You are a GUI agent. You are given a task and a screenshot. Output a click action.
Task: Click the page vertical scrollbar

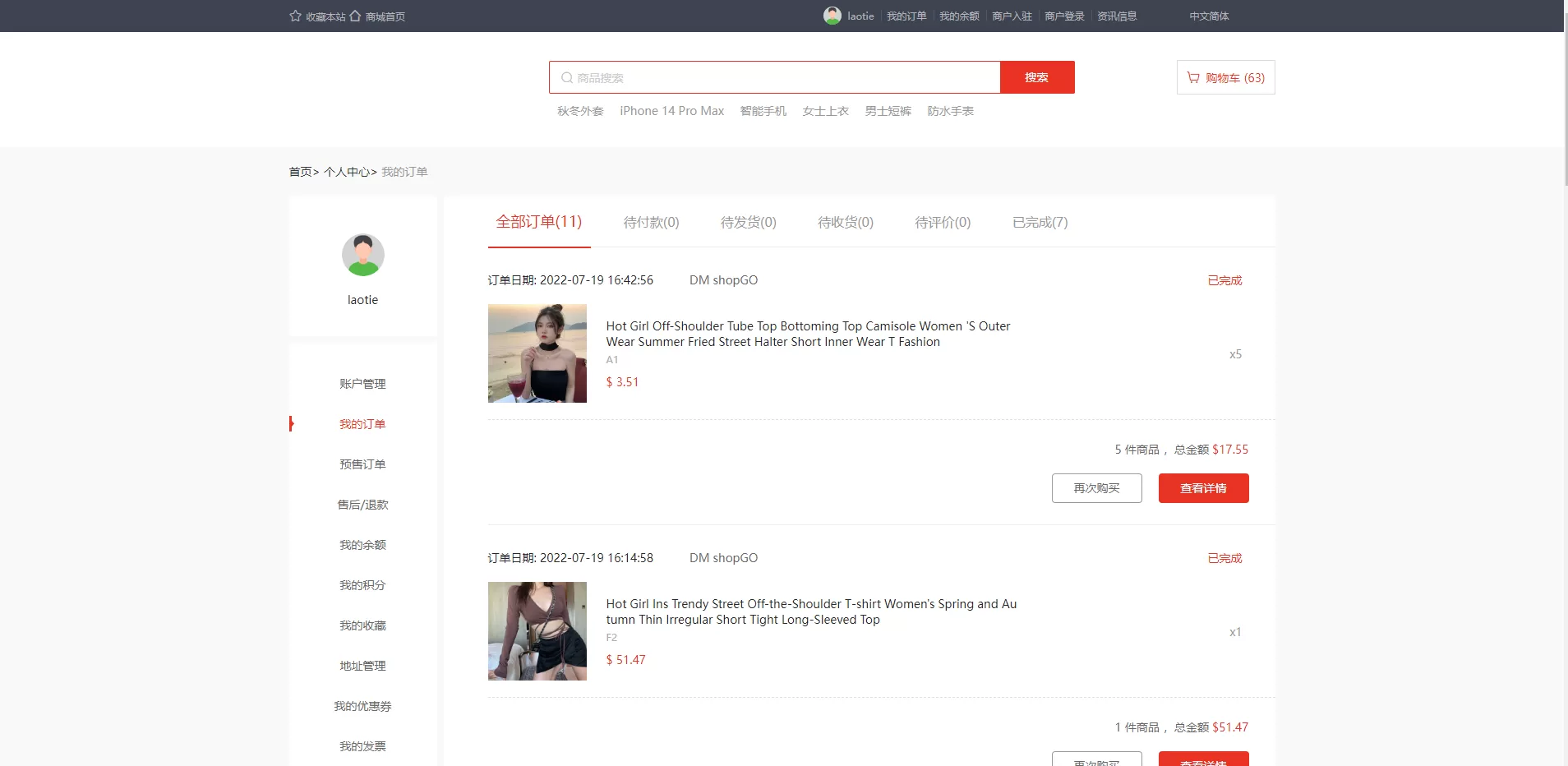click(x=1564, y=99)
